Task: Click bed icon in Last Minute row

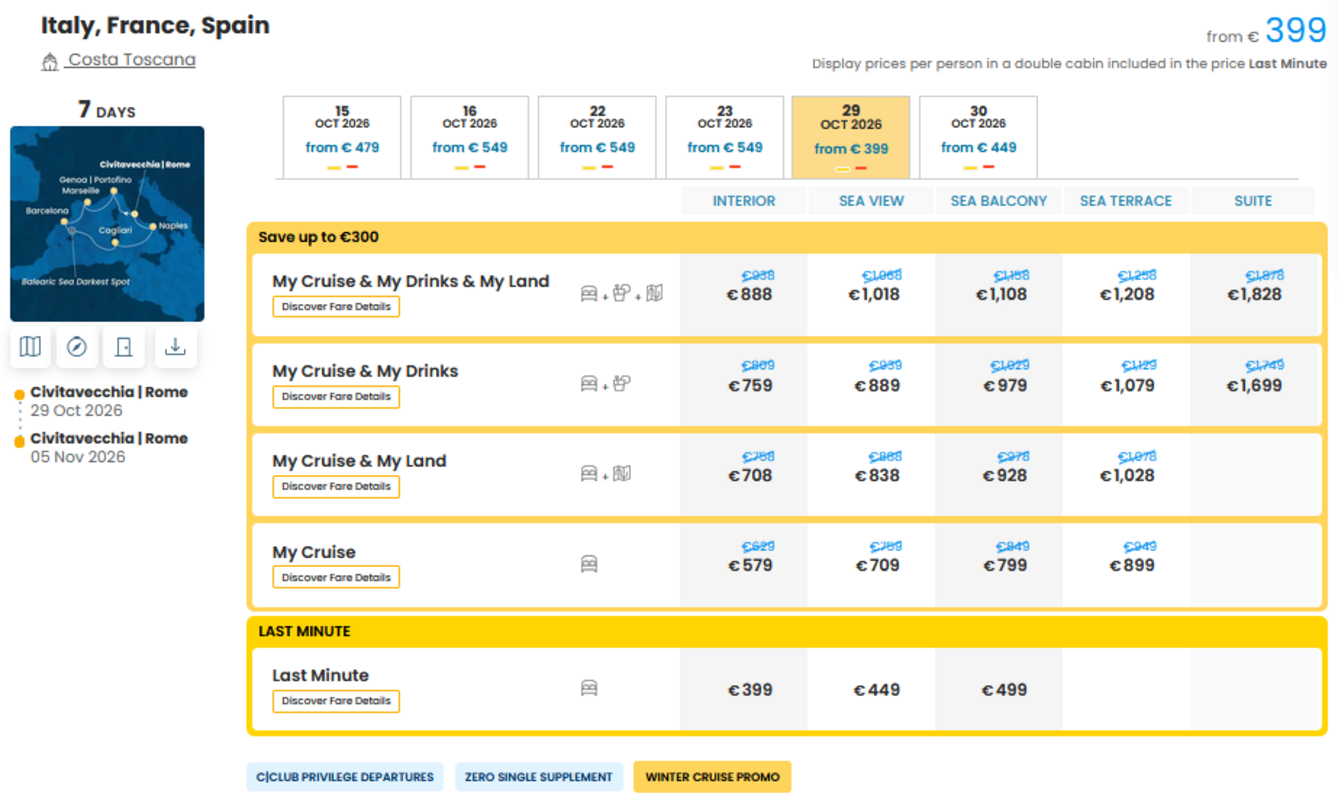Action: (x=589, y=688)
